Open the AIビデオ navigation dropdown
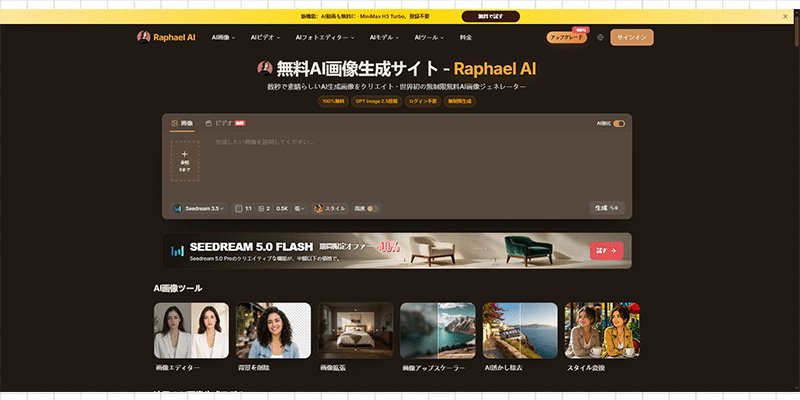 coord(265,37)
